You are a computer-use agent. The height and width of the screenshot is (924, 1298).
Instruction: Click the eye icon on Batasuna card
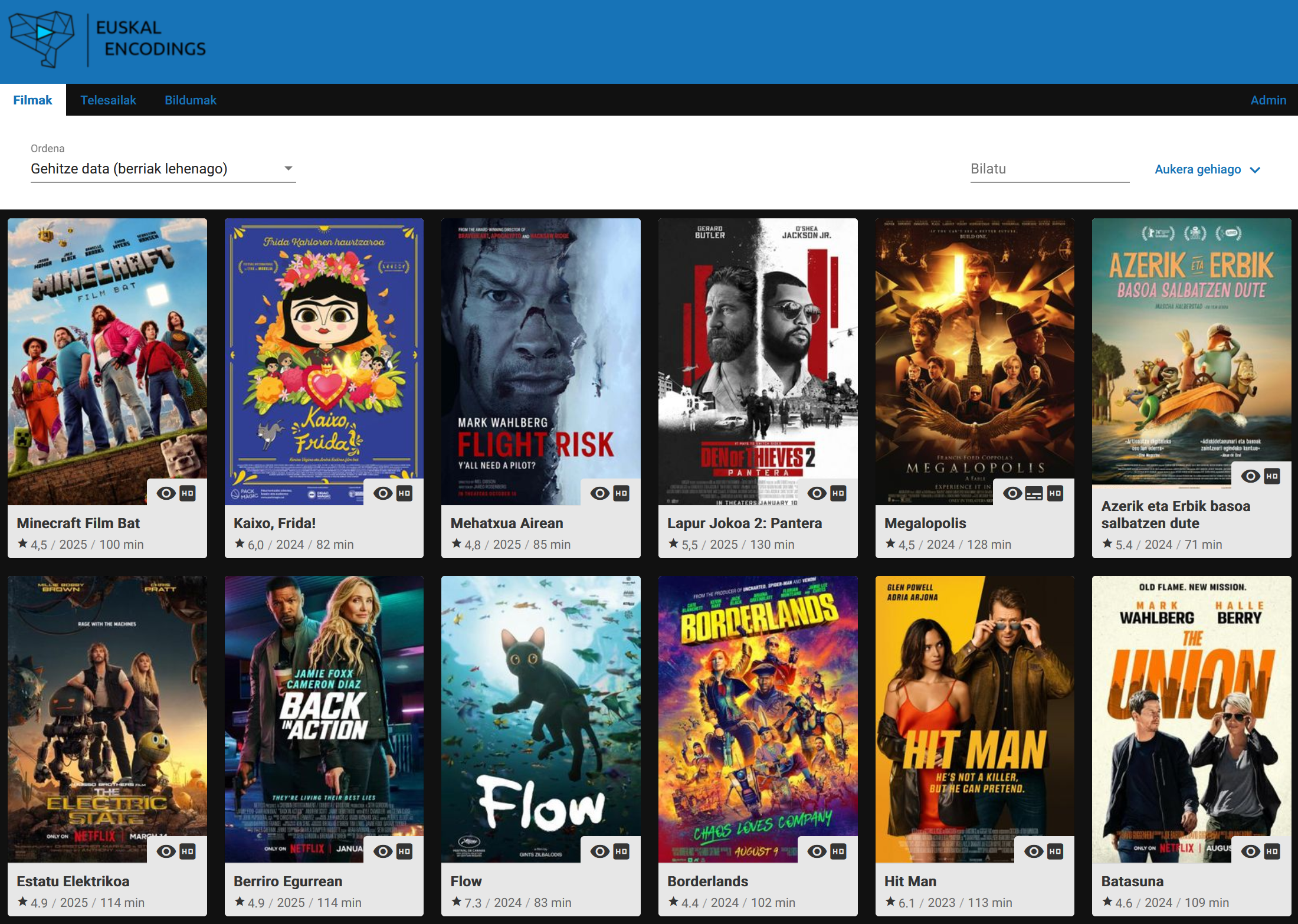1251,851
